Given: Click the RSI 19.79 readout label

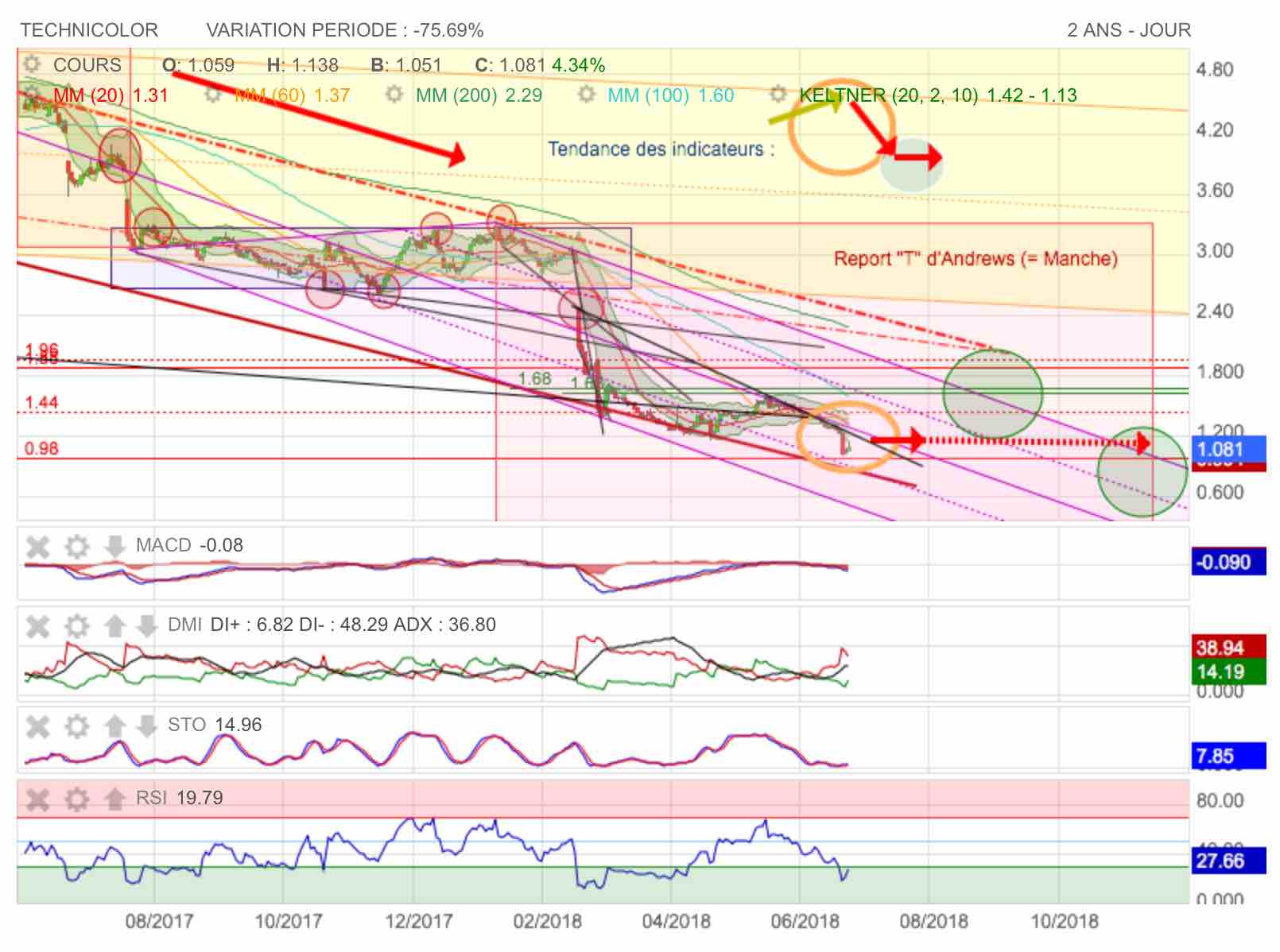Looking at the screenshot, I should [x=179, y=798].
